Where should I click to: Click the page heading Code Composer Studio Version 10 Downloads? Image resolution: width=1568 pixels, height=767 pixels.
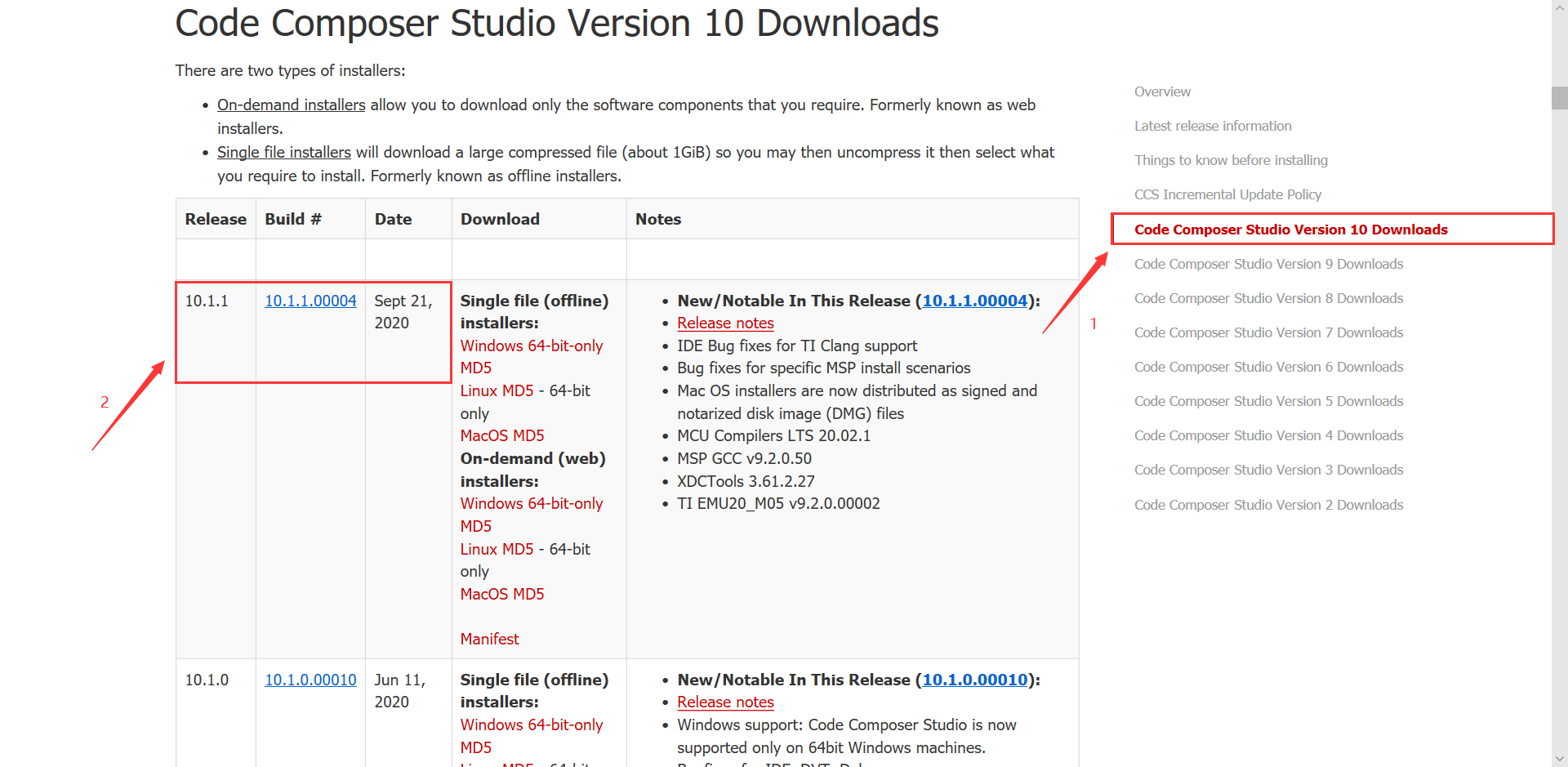[x=557, y=23]
